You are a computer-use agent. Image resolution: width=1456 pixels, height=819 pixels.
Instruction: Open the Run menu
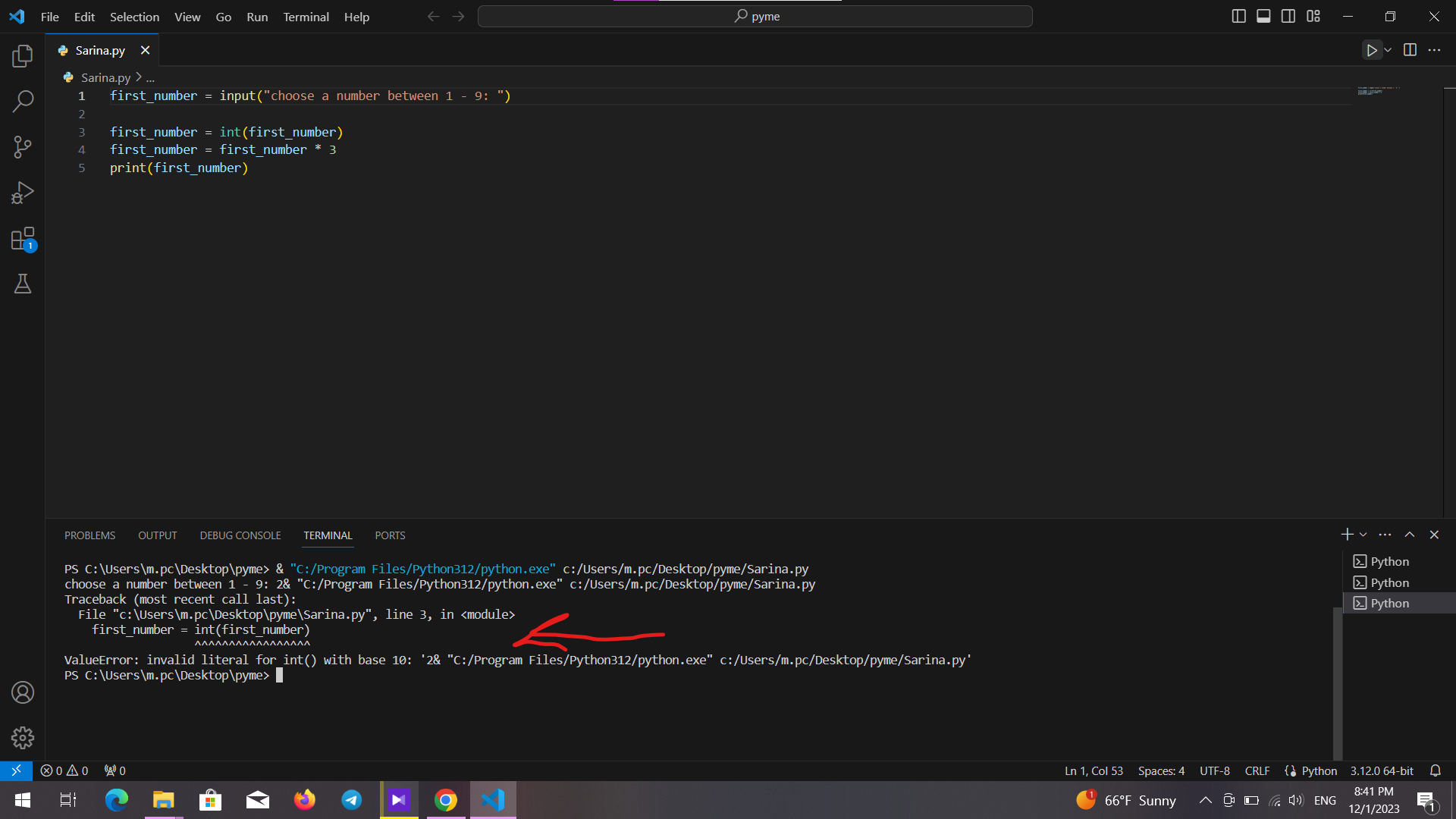[257, 17]
